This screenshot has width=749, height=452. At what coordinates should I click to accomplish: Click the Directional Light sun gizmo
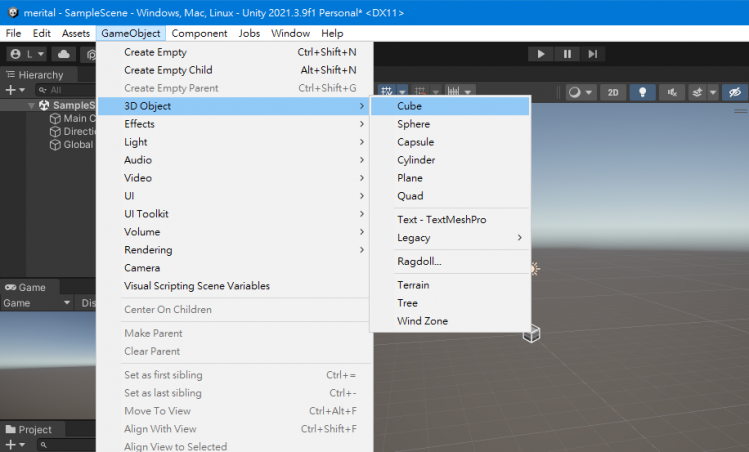point(535,269)
